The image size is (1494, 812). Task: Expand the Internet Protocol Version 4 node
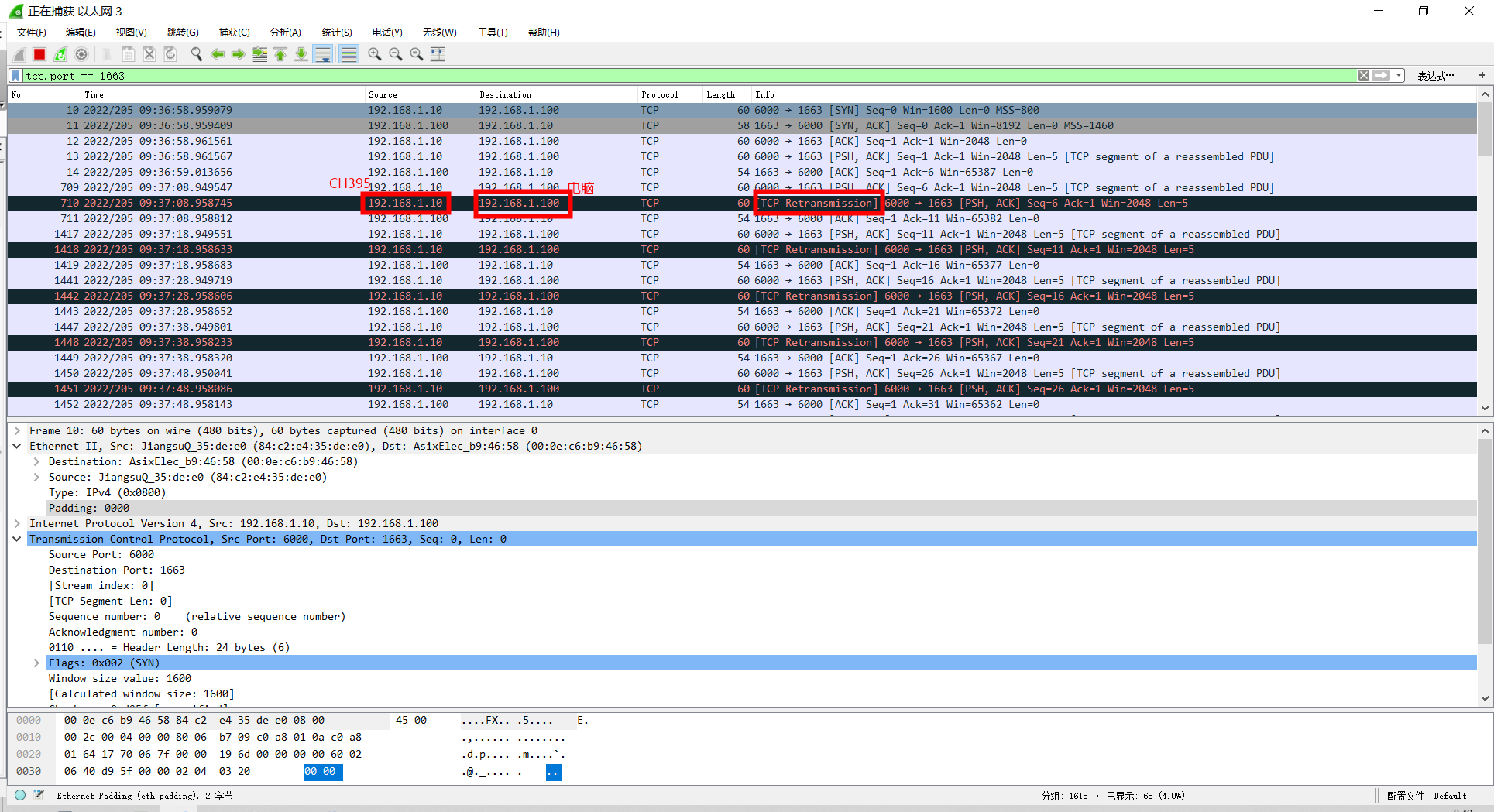pos(17,523)
